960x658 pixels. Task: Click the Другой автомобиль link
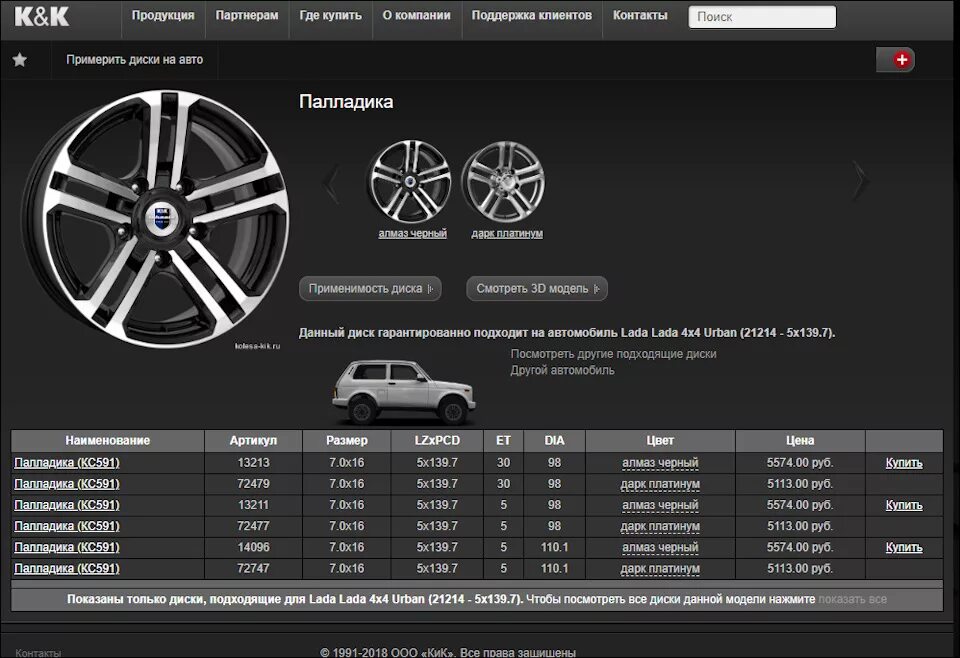pyautogui.click(x=562, y=370)
